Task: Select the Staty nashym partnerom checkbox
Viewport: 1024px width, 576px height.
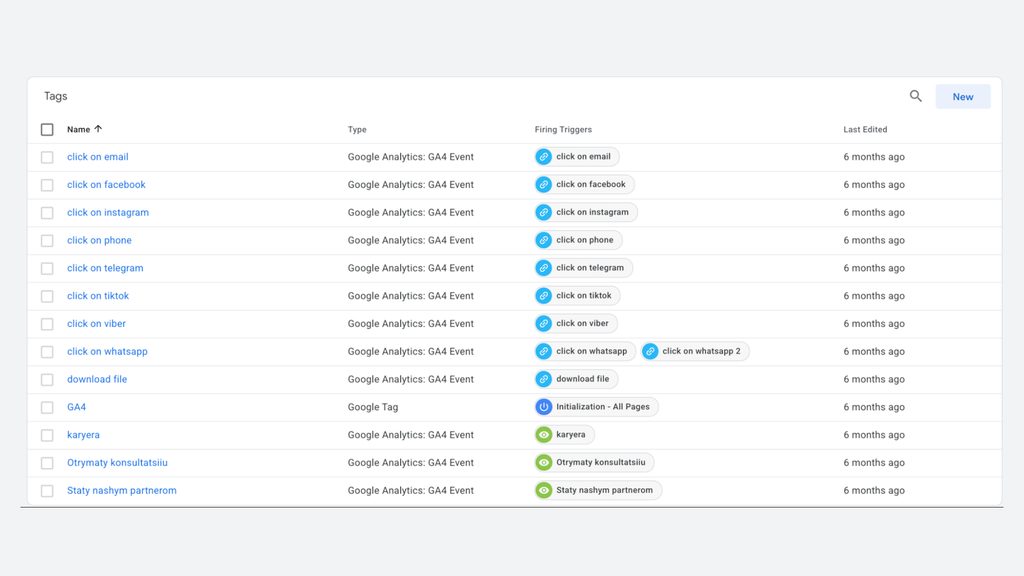Action: 47,491
